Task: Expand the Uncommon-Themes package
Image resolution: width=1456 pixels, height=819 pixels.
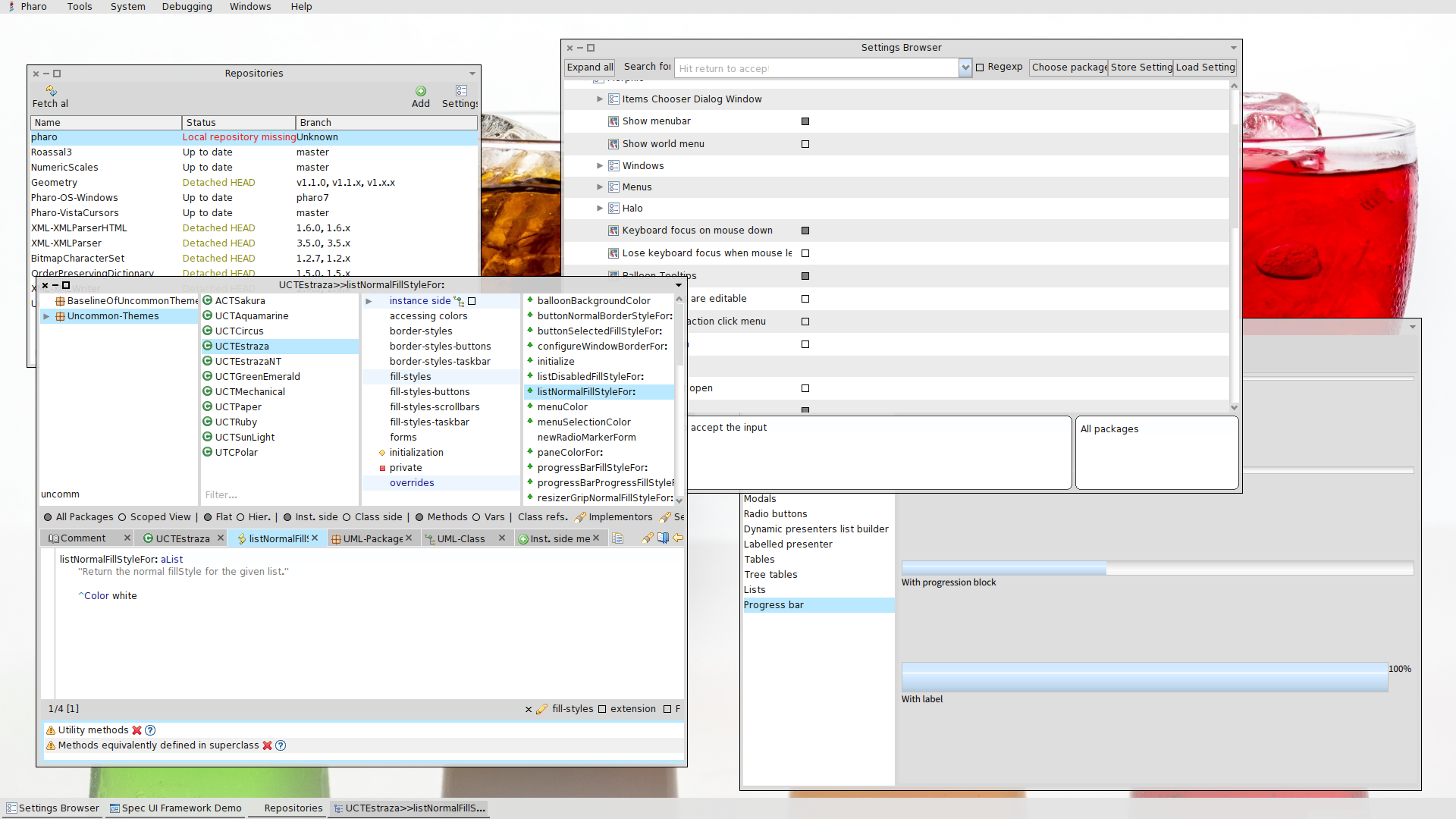Action: pos(47,316)
